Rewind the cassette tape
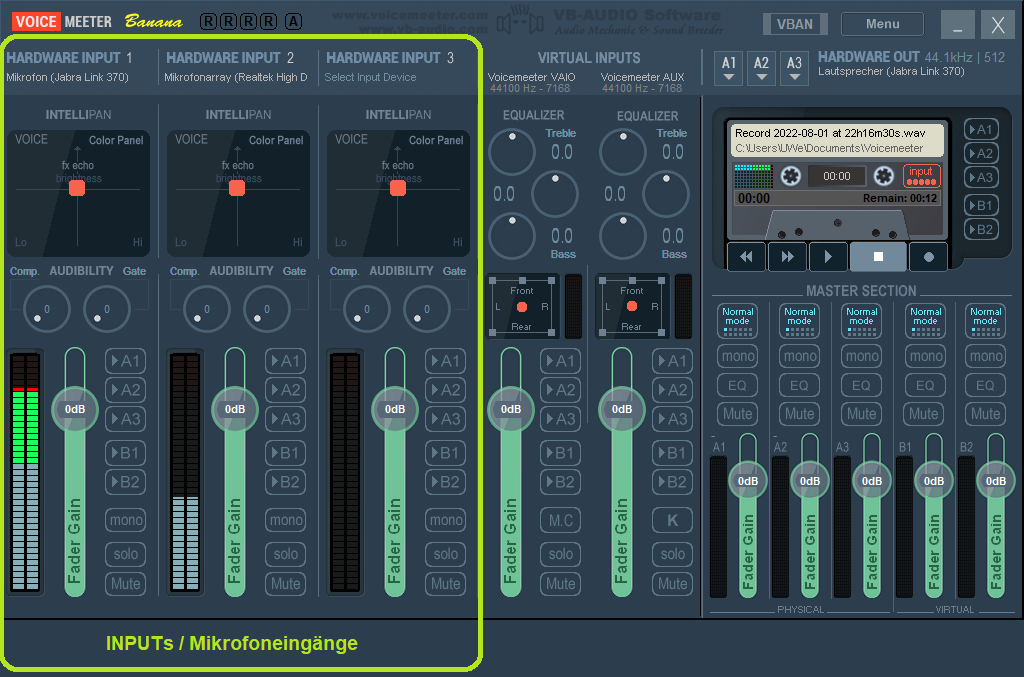The image size is (1024, 677). pyautogui.click(x=746, y=256)
